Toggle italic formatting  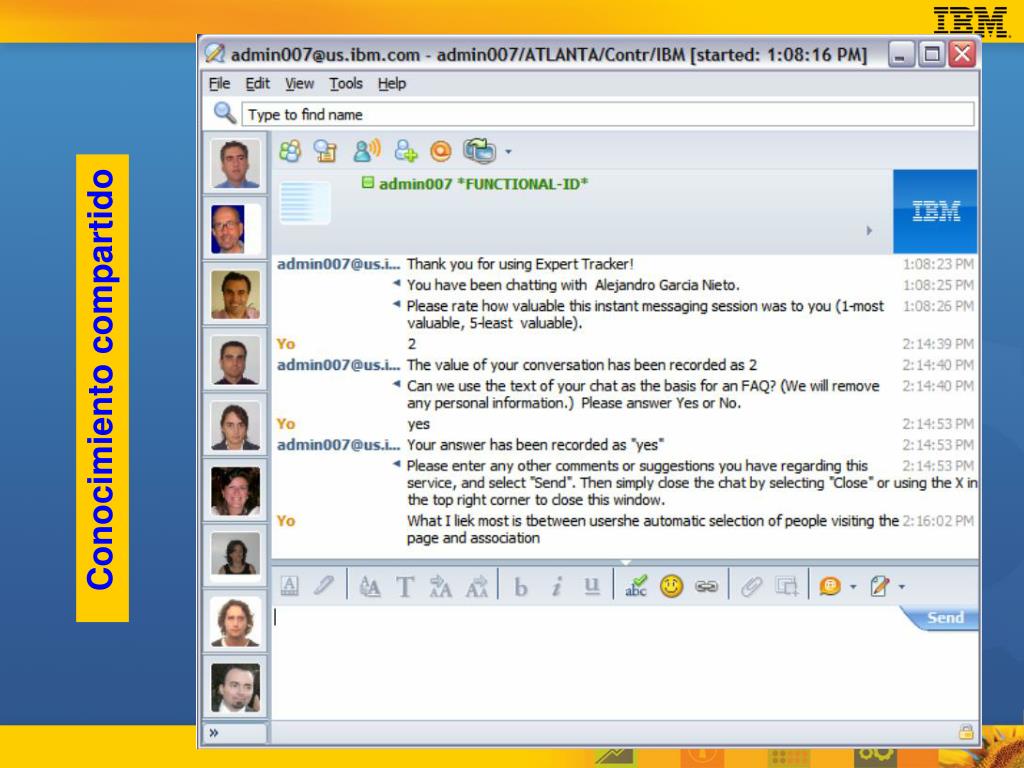pos(556,586)
